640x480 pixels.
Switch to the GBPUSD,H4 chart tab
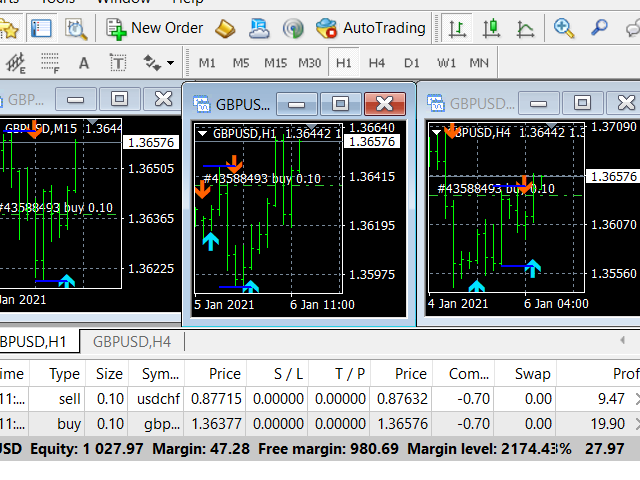pos(132,342)
